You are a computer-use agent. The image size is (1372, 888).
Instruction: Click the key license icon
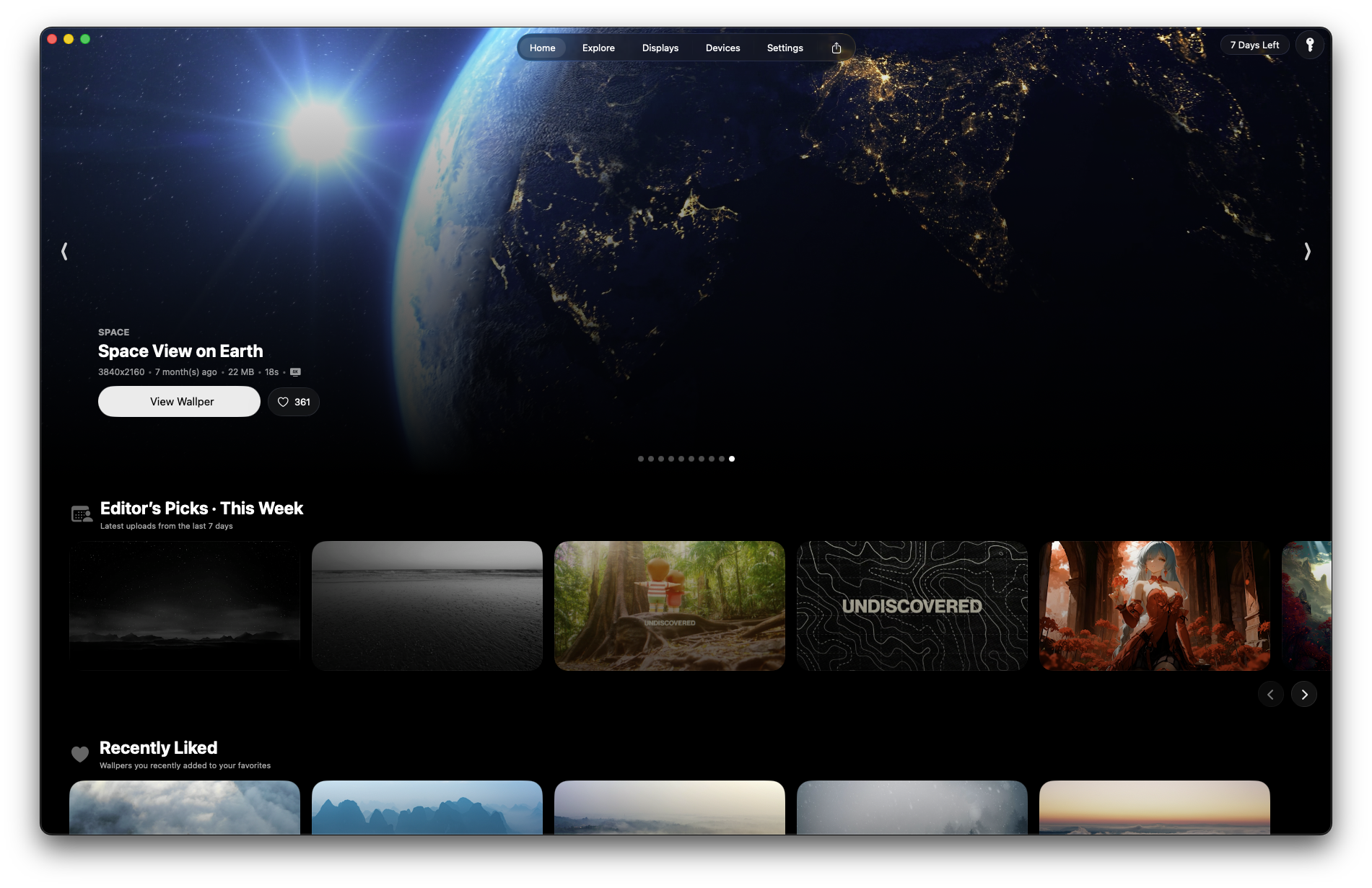(1309, 45)
